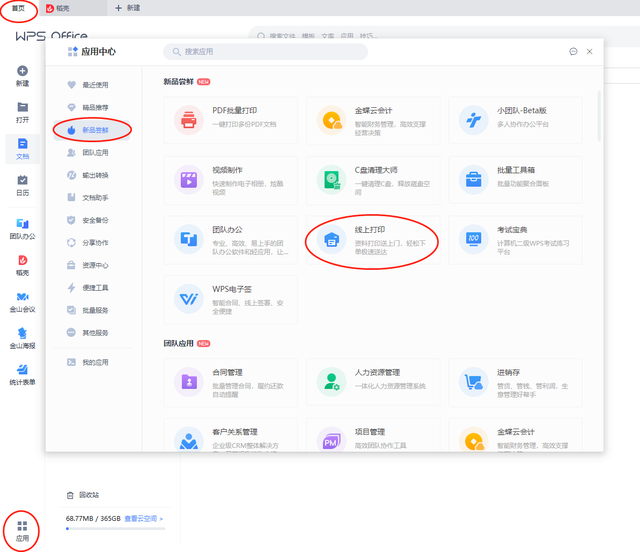Viewport: 640px width, 552px height.
Task: Open the PDF批量打印 app icon
Action: (188, 120)
